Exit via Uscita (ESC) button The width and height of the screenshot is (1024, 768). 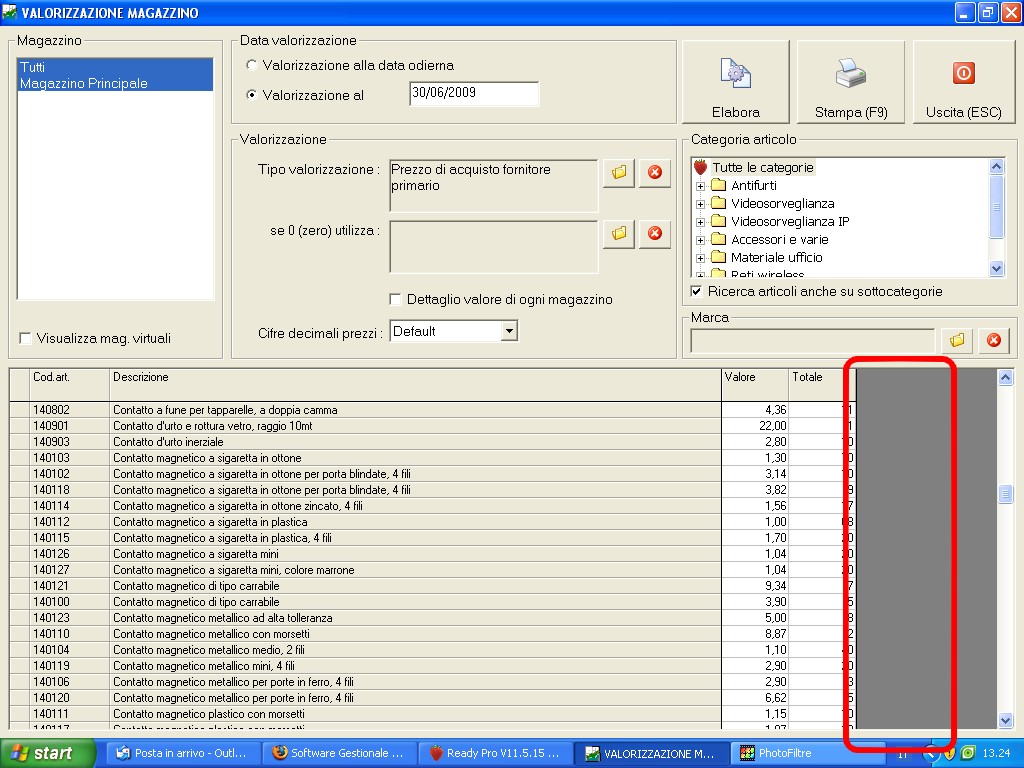(x=964, y=82)
